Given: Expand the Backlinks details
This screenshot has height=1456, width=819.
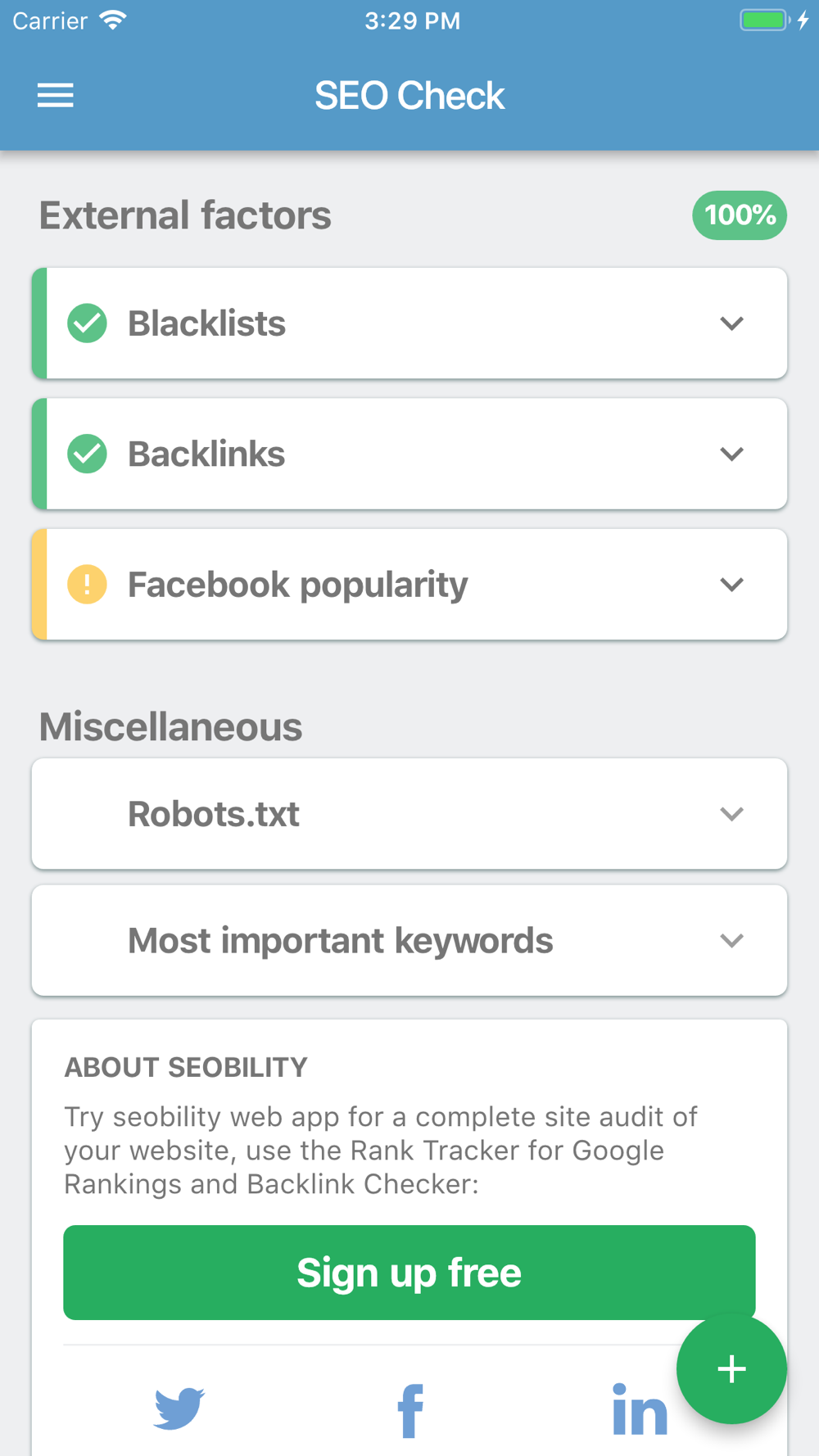Looking at the screenshot, I should (732, 454).
